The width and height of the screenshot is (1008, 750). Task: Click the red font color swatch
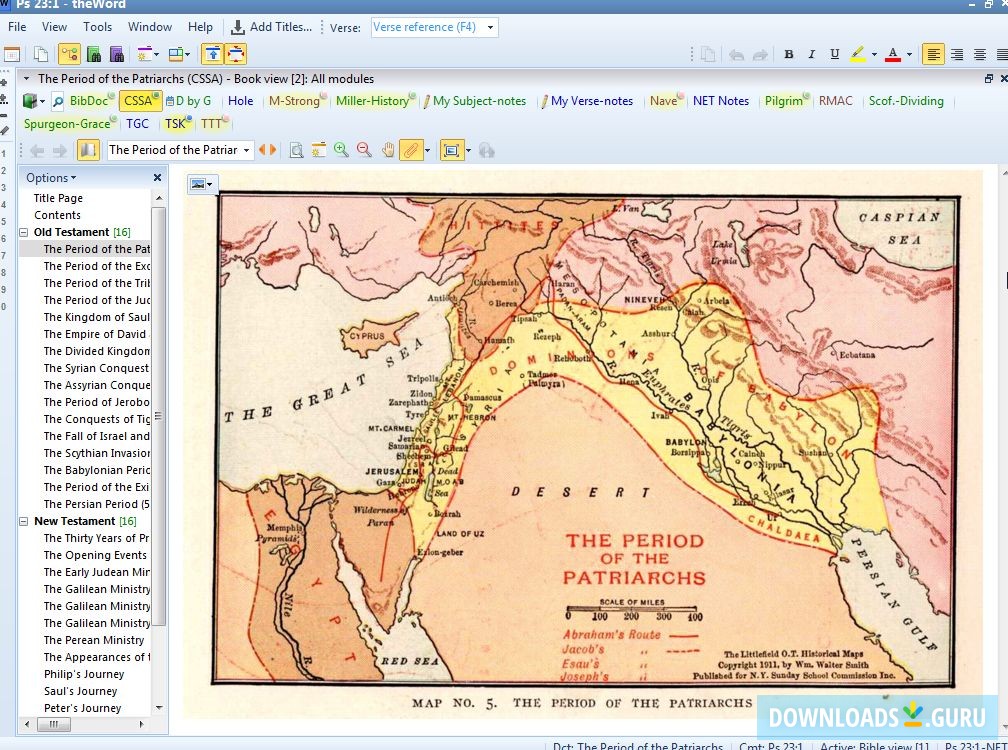893,55
